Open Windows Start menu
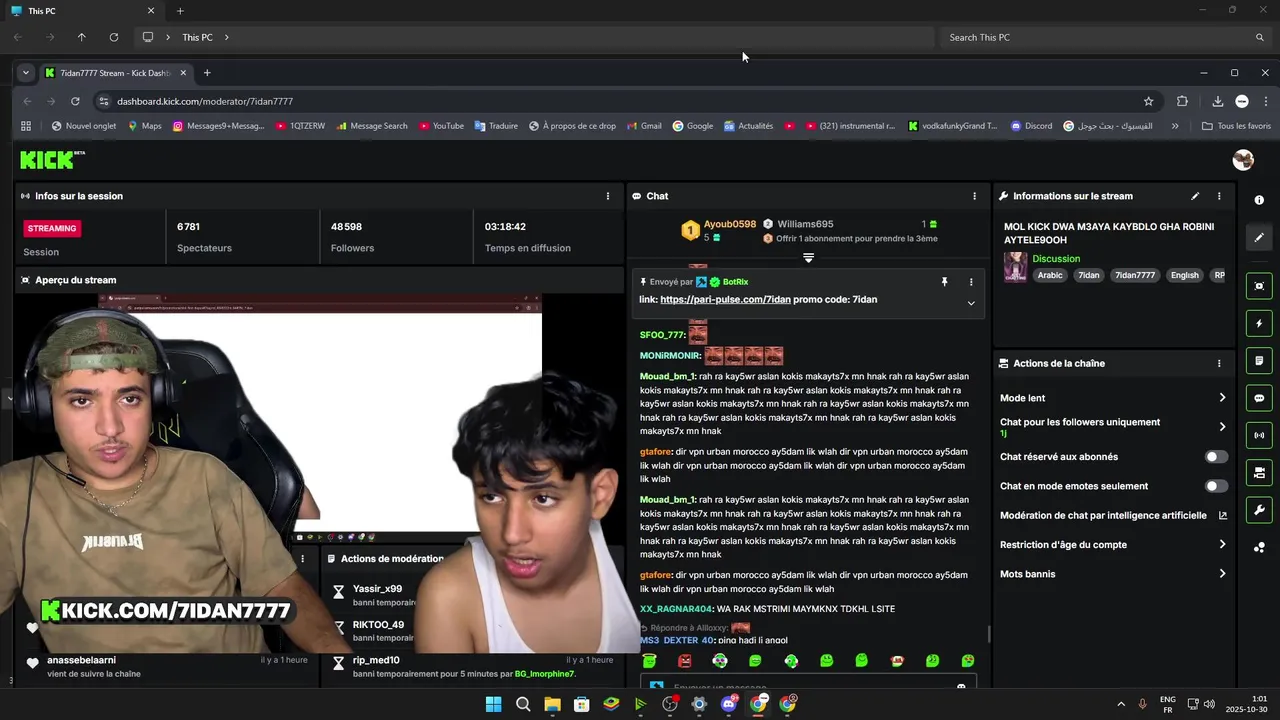Image resolution: width=1280 pixels, height=720 pixels. (493, 704)
